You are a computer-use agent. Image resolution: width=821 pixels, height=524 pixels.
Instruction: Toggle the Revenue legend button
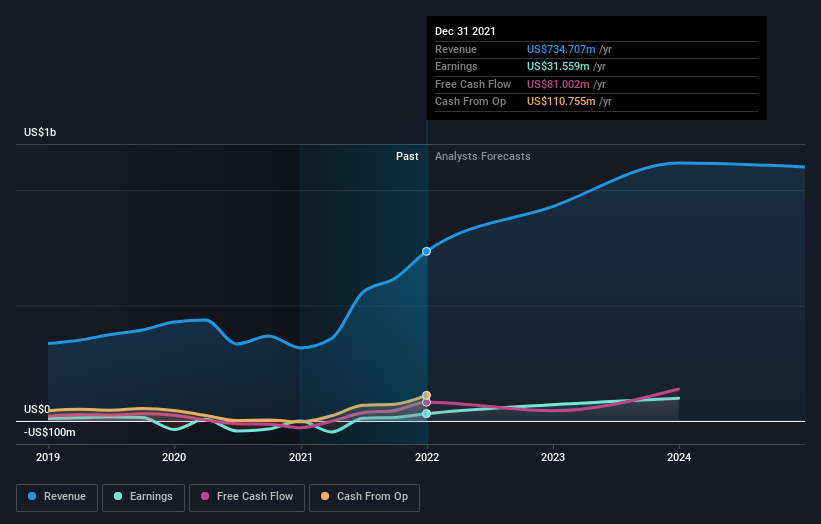(57, 497)
